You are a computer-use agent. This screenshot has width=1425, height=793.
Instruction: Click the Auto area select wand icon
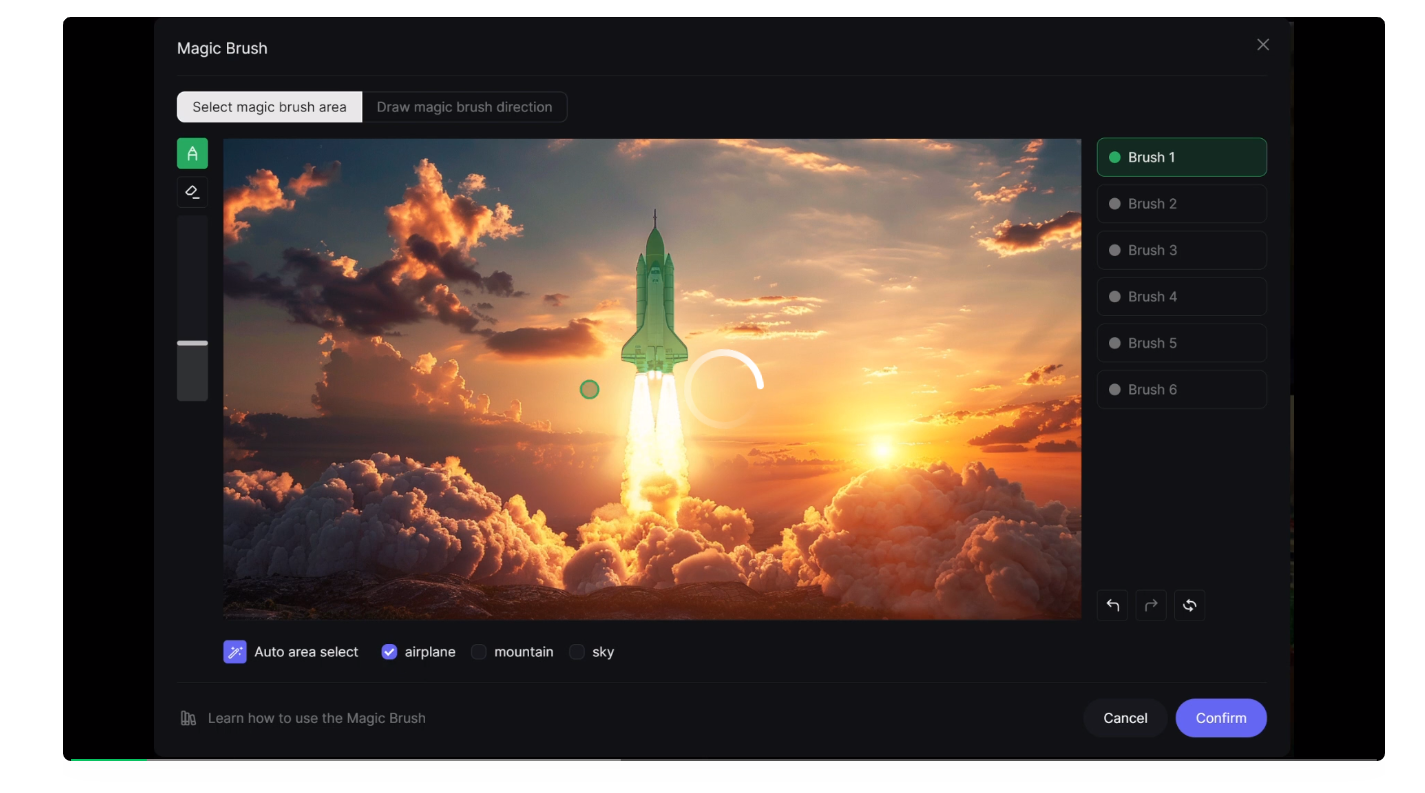pyautogui.click(x=235, y=652)
